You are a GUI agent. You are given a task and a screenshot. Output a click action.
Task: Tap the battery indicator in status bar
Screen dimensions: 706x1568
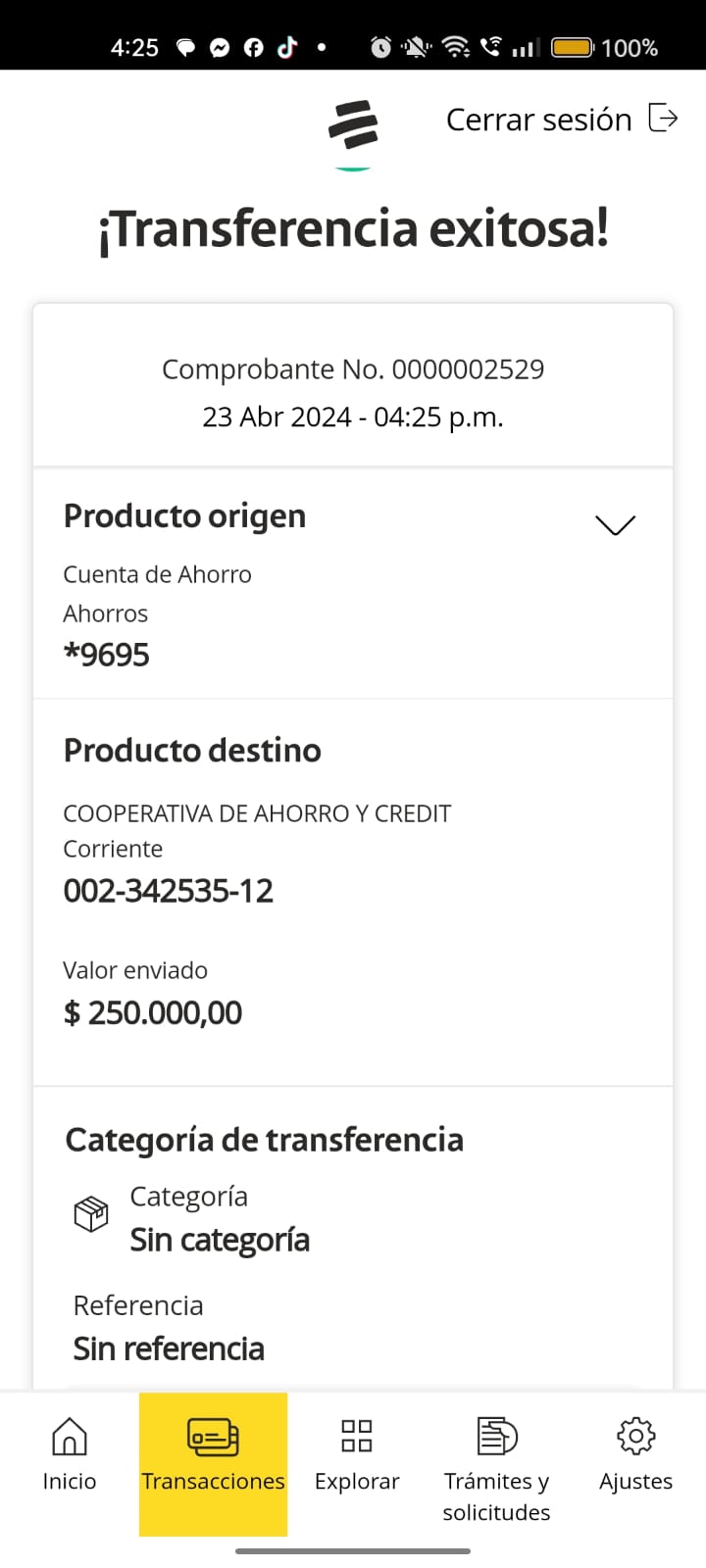572,47
